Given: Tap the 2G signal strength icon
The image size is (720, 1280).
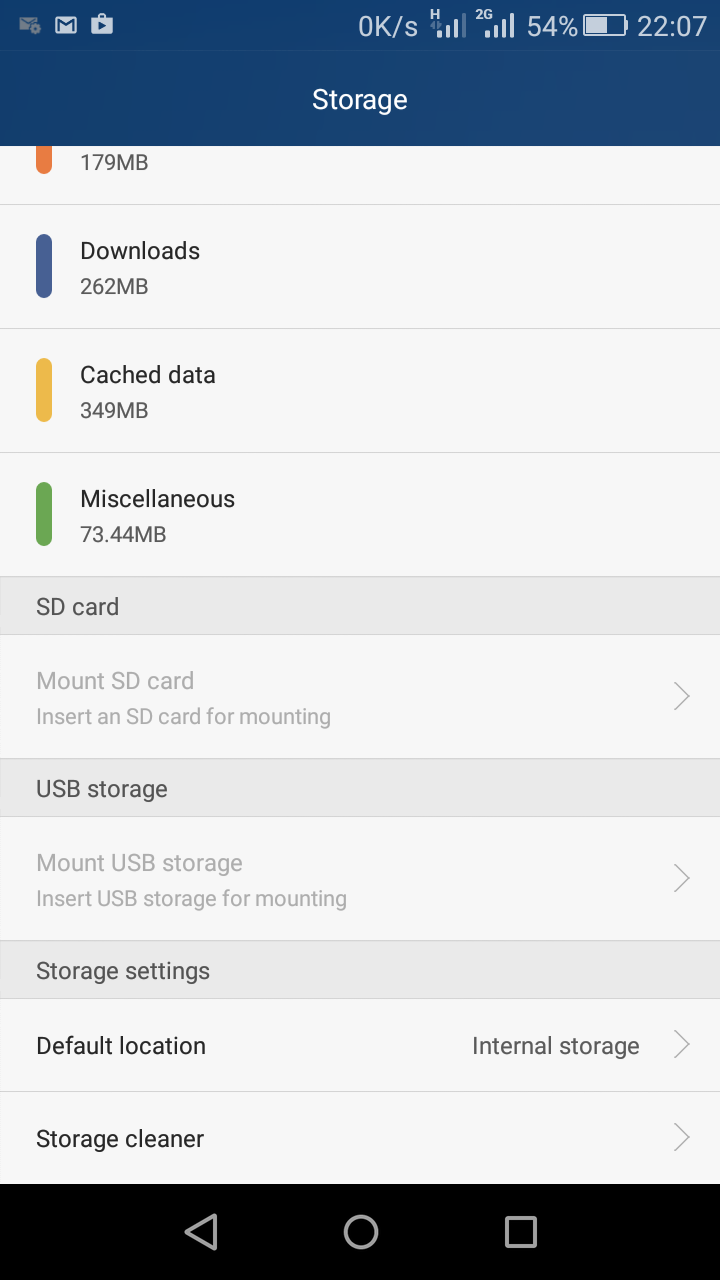Looking at the screenshot, I should pos(497,24).
